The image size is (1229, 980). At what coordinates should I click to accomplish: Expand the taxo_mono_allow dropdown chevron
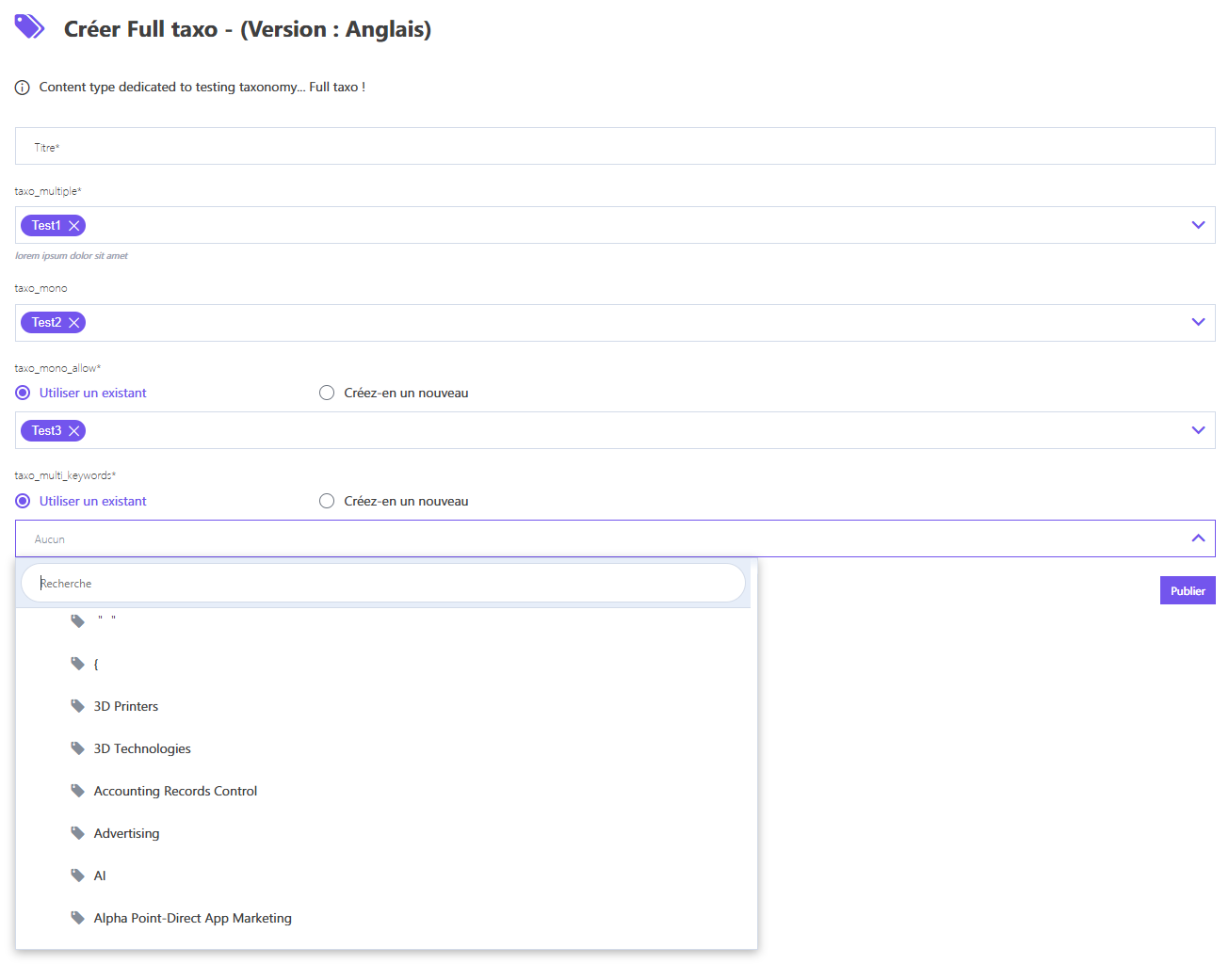pyautogui.click(x=1198, y=430)
